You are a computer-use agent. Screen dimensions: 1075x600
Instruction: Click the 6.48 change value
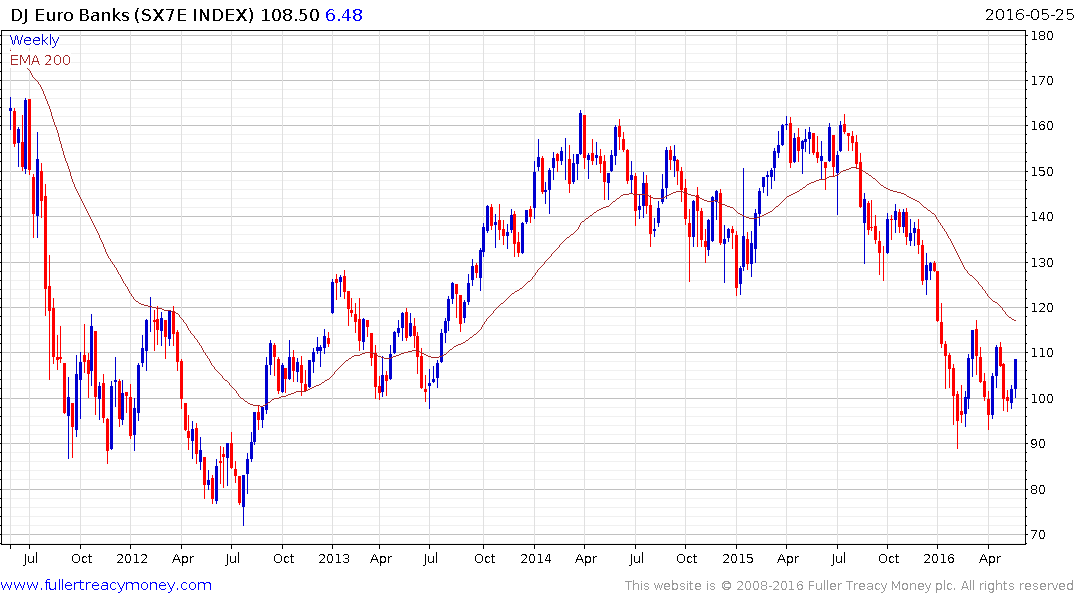[x=343, y=14]
